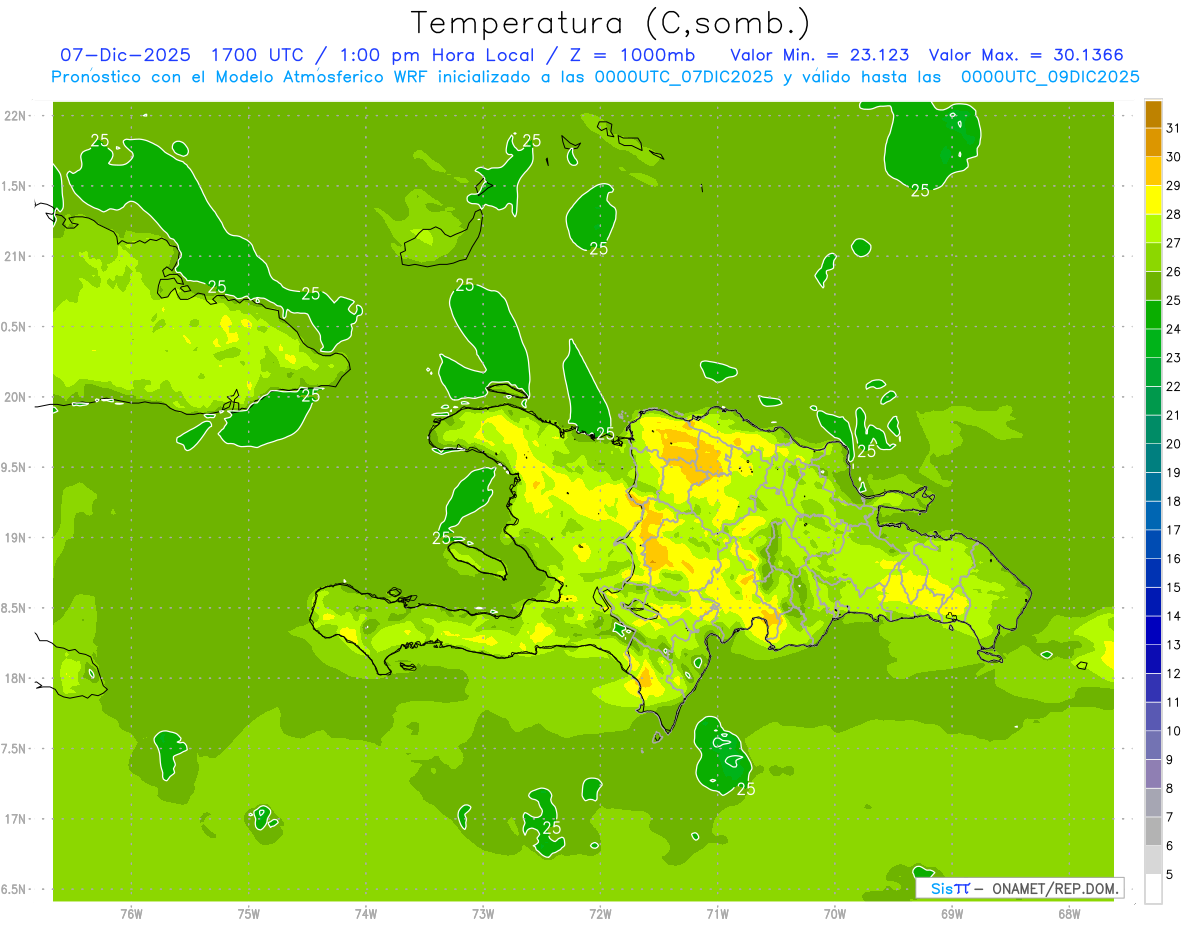The image size is (1200, 927).
Task: Click the '74W' longitude axis label
Action: pos(366,914)
